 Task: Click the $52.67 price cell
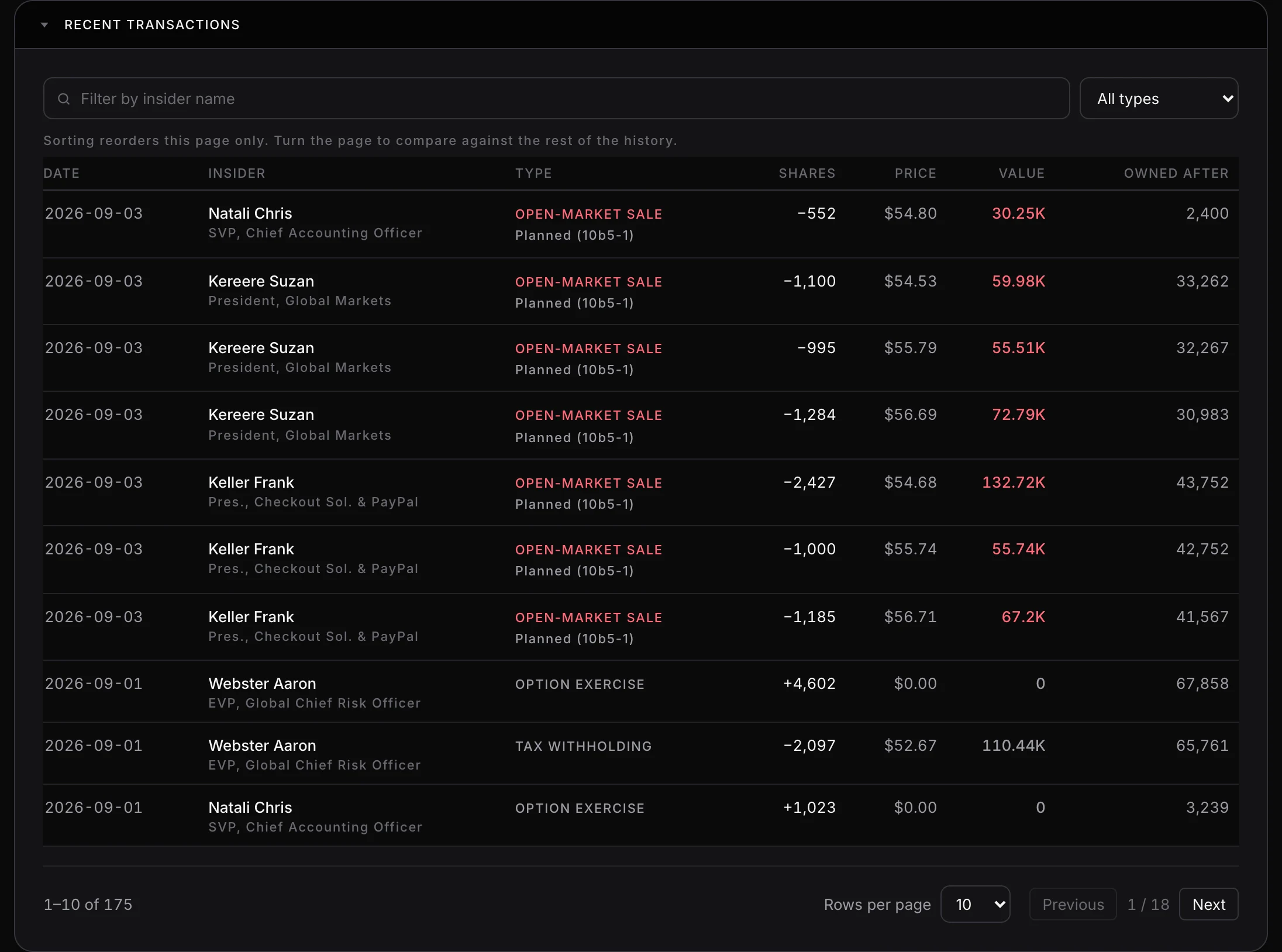911,746
